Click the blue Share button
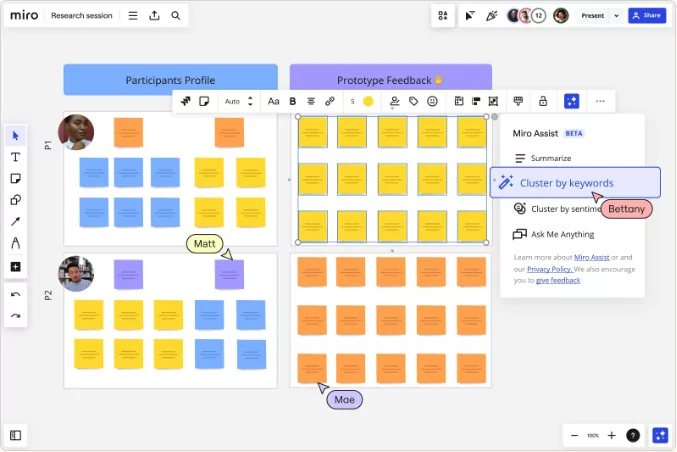Image resolution: width=677 pixels, height=452 pixels. click(647, 16)
